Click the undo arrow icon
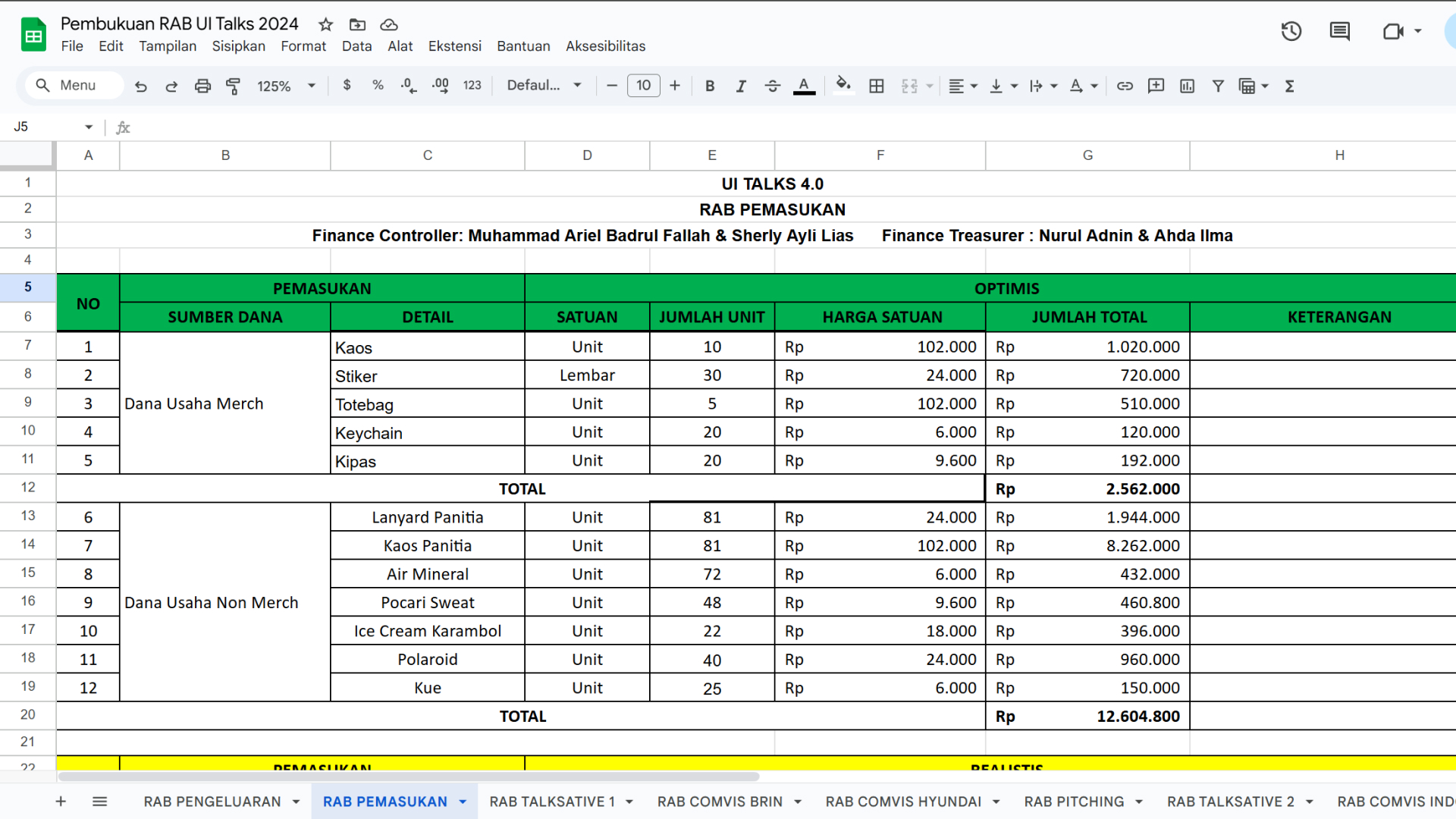 click(140, 86)
